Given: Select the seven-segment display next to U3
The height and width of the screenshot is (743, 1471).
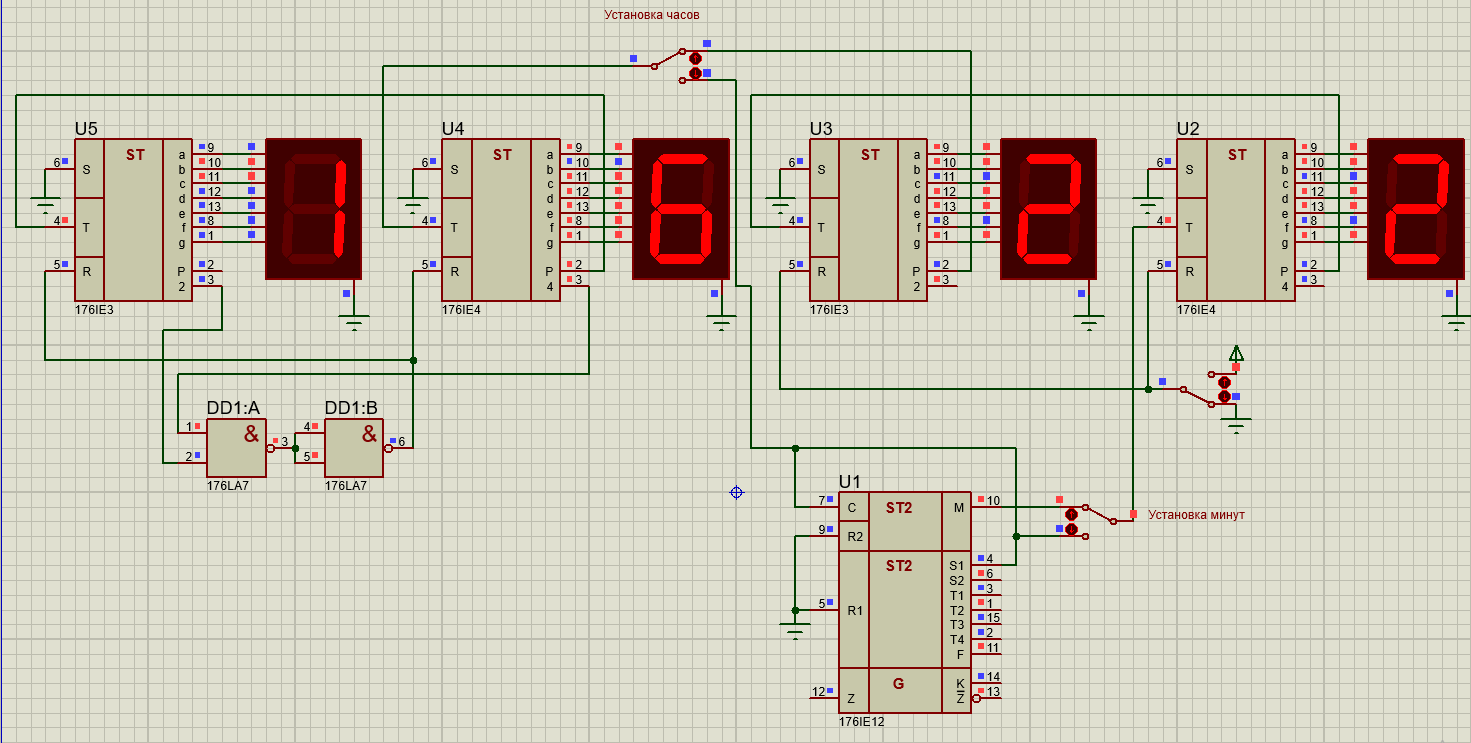Looking at the screenshot, I should [x=1048, y=208].
